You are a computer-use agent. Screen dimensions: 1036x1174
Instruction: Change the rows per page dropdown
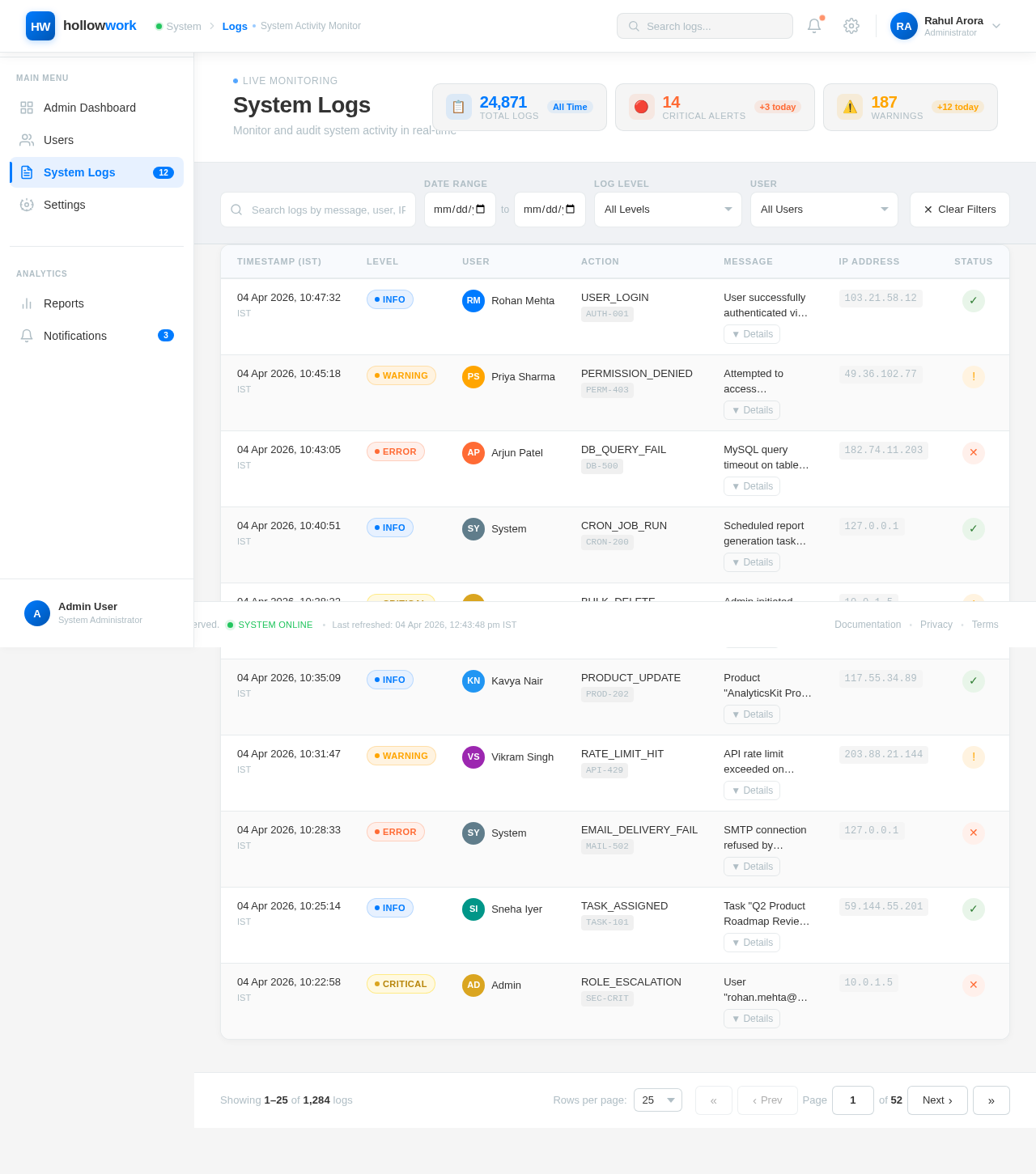tap(658, 1100)
